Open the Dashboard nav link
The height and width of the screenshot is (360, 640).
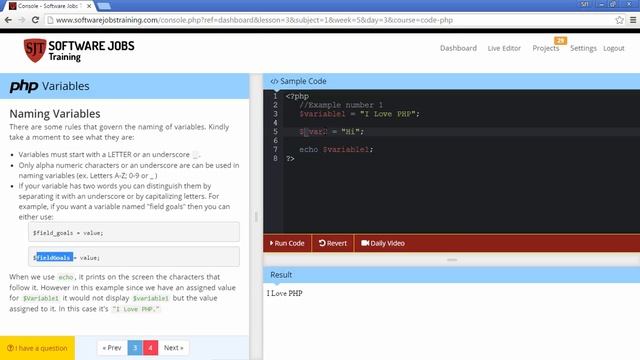458,48
